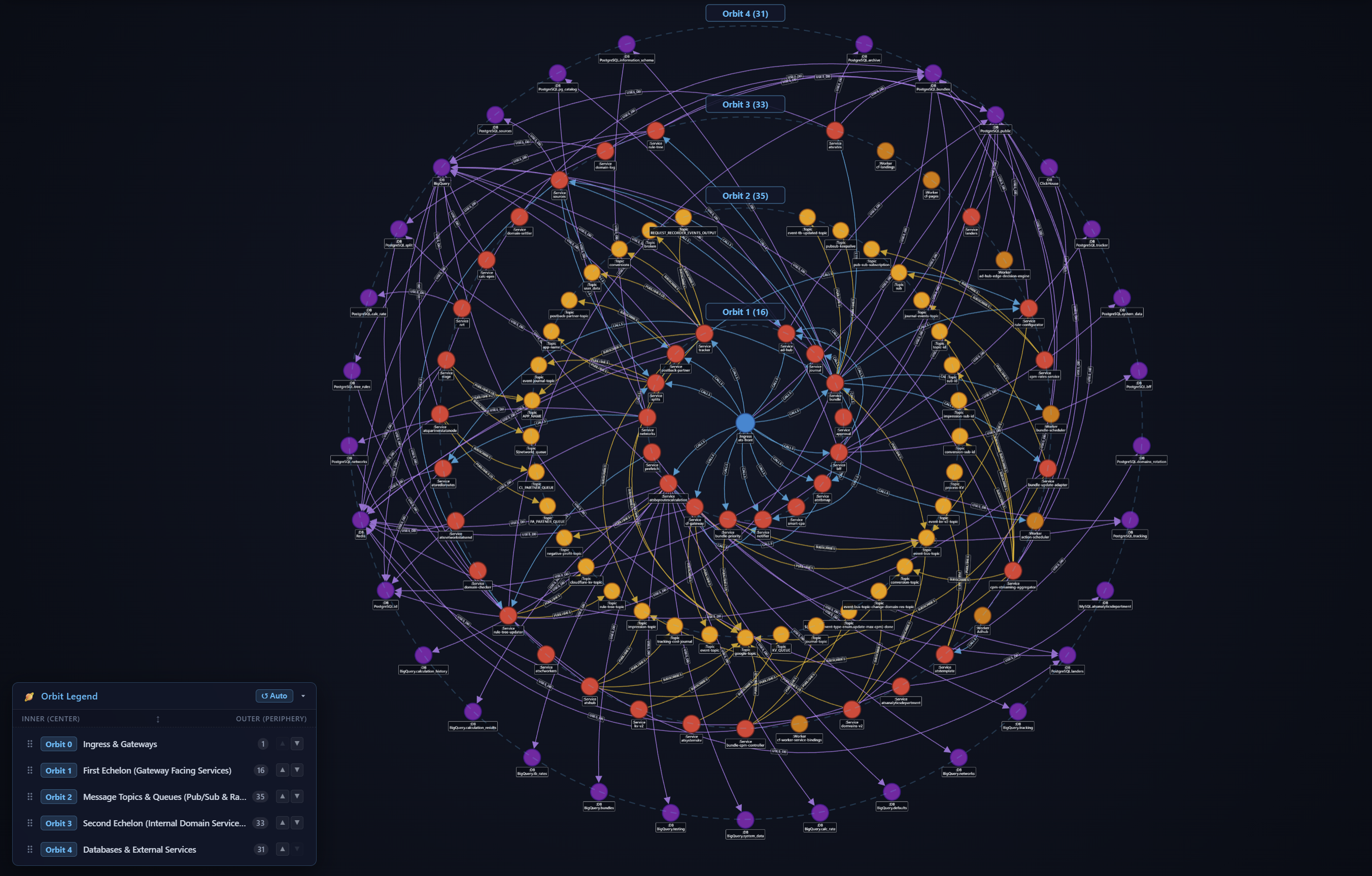Click the domain-log Service node

(x=605, y=151)
